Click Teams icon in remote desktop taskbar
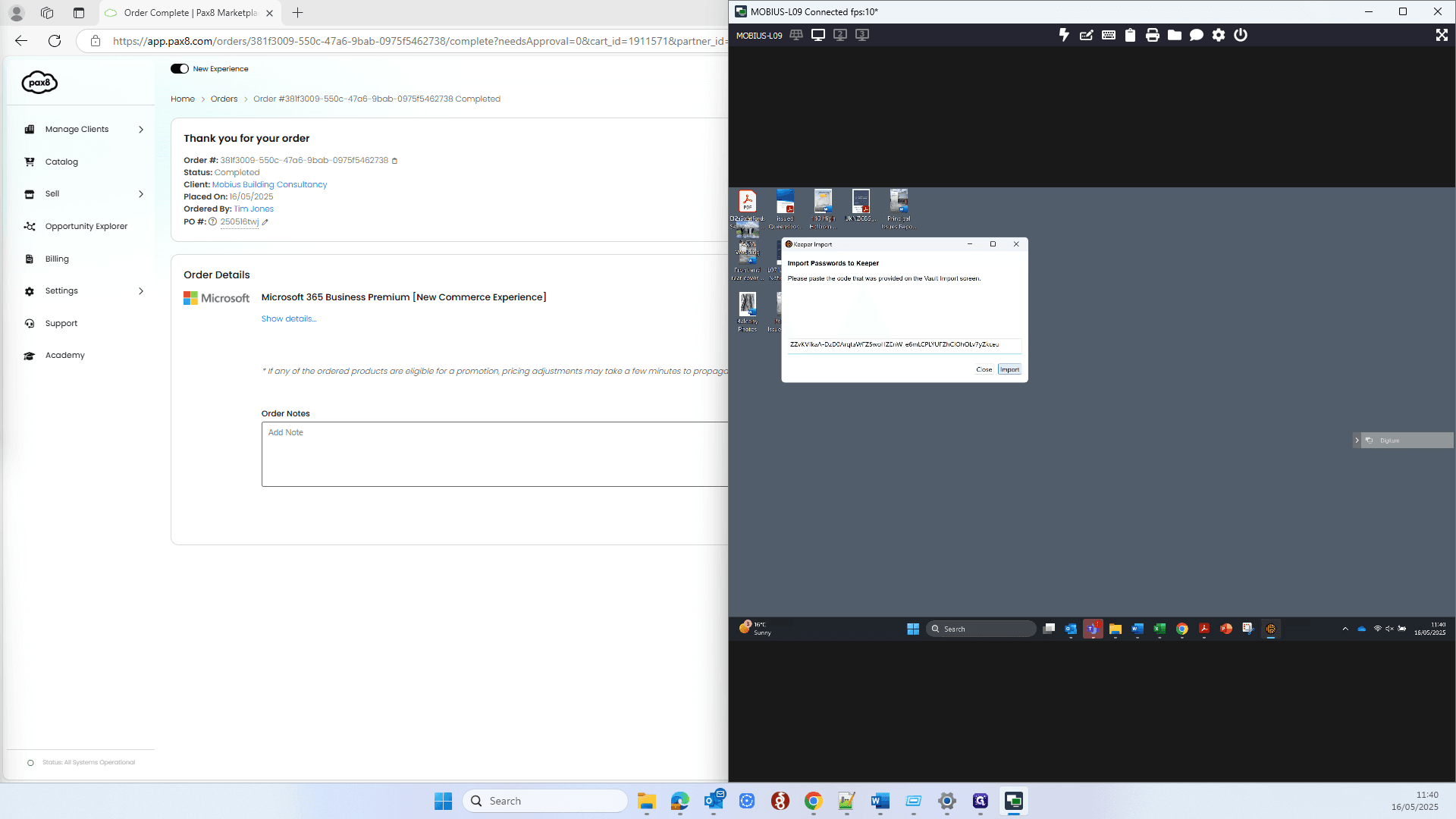The height and width of the screenshot is (819, 1456). (1093, 629)
